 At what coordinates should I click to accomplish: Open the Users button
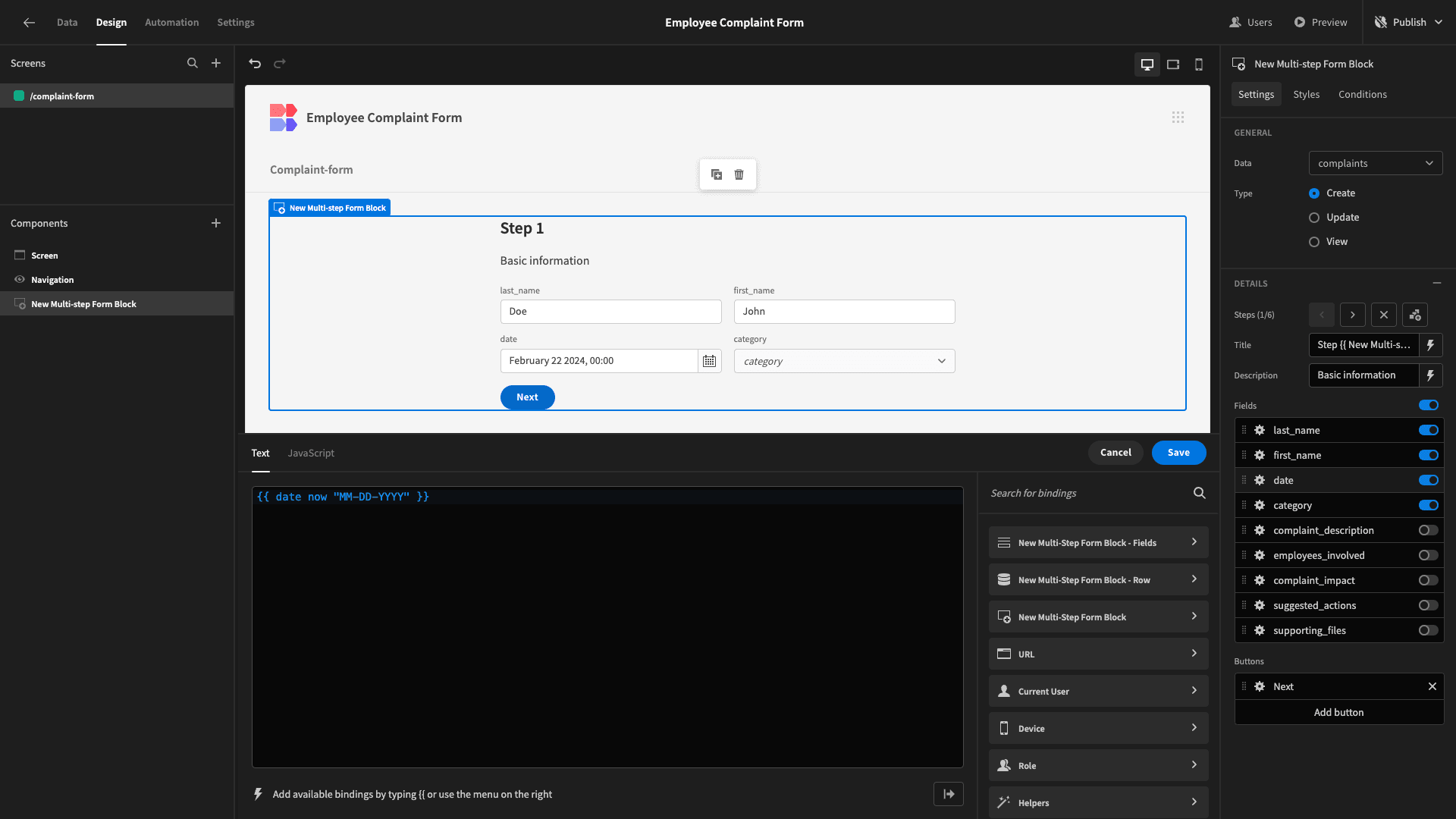1250,23
